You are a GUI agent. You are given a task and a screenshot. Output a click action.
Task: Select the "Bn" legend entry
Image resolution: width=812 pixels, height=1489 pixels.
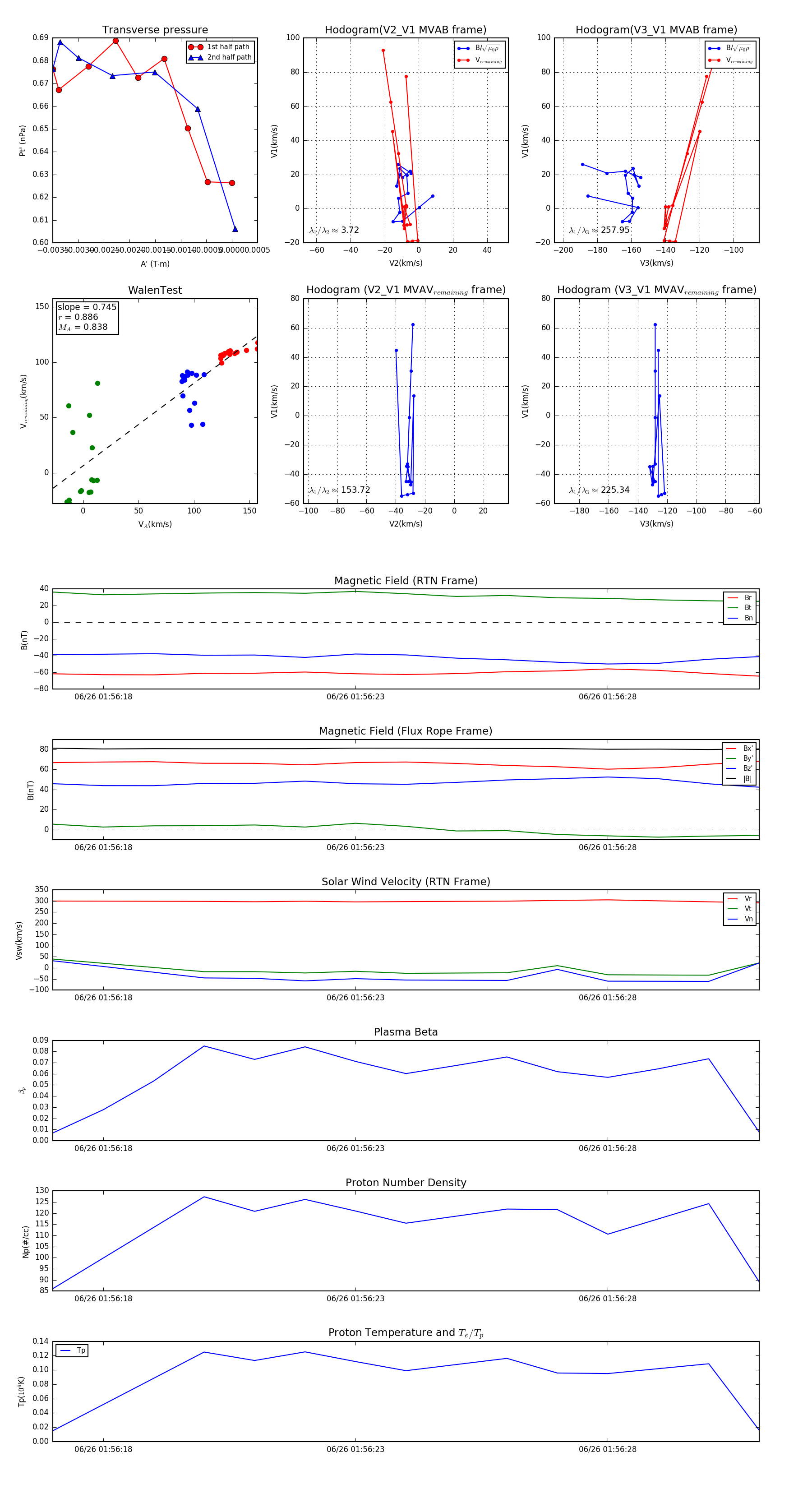pyautogui.click(x=740, y=618)
